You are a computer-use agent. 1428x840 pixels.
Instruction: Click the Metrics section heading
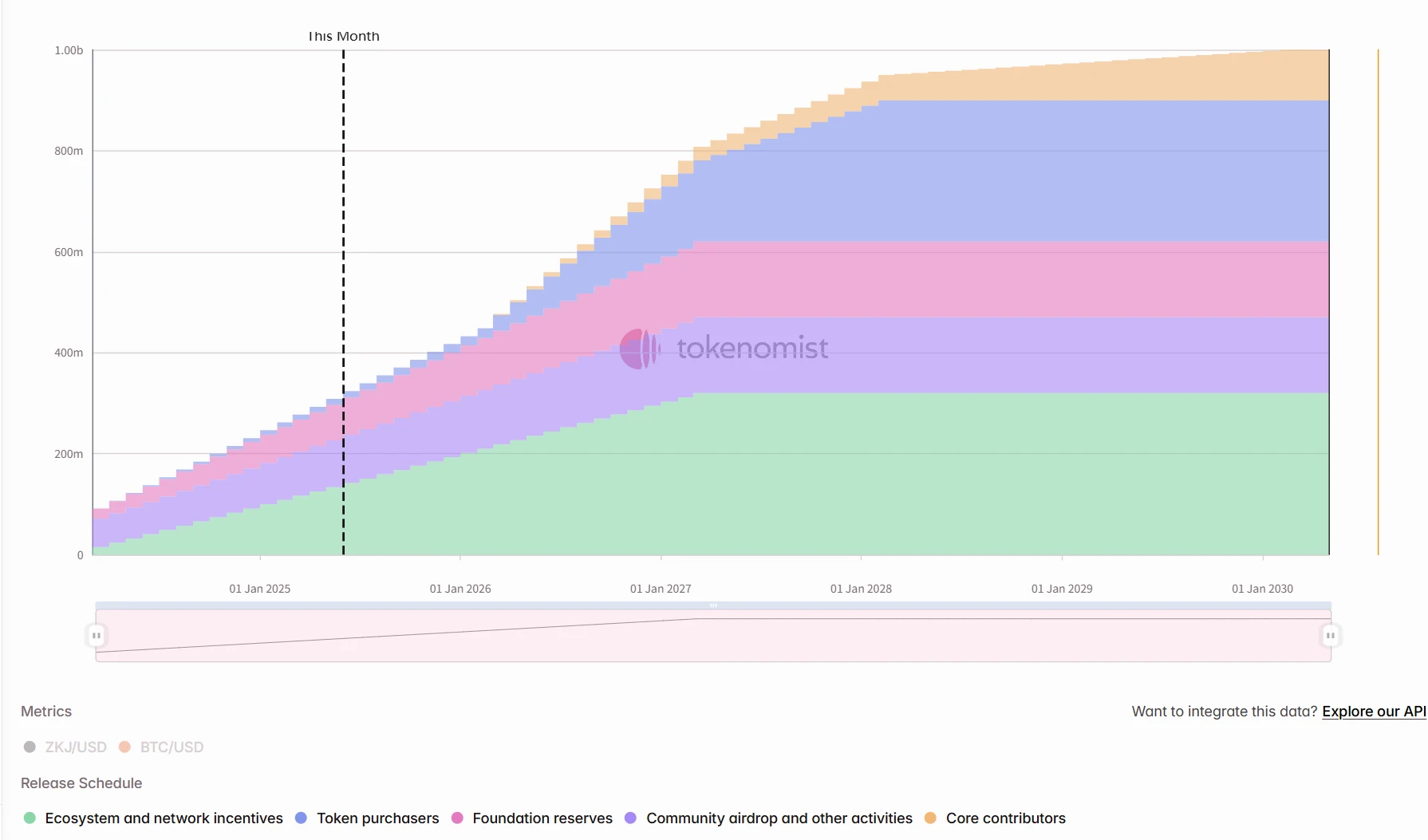[x=45, y=711]
